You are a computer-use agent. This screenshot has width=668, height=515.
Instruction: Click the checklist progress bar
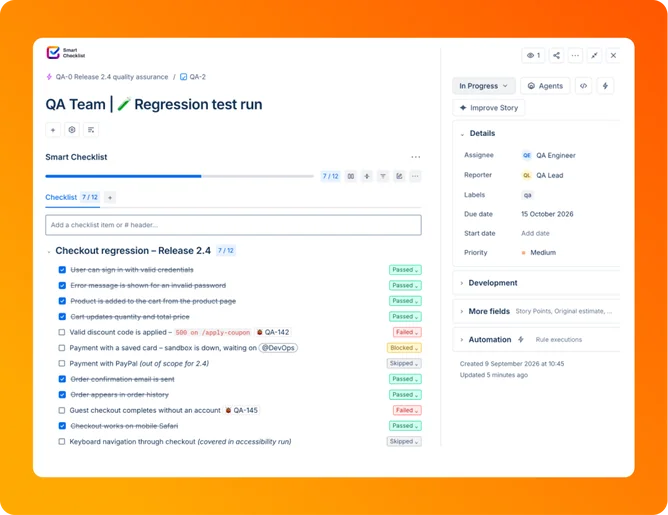[x=179, y=176]
